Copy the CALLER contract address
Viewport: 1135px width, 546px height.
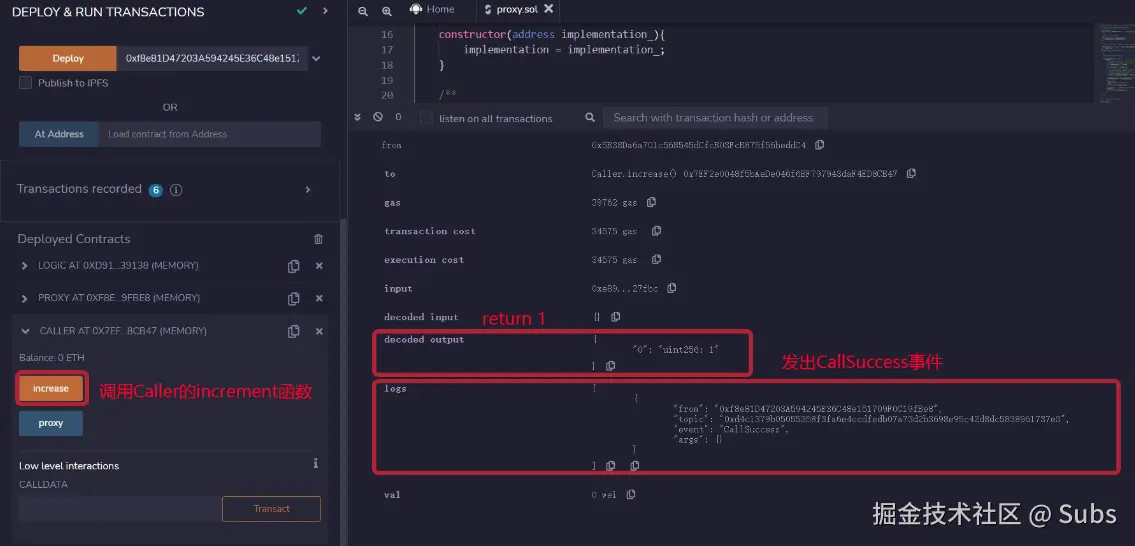(x=293, y=331)
